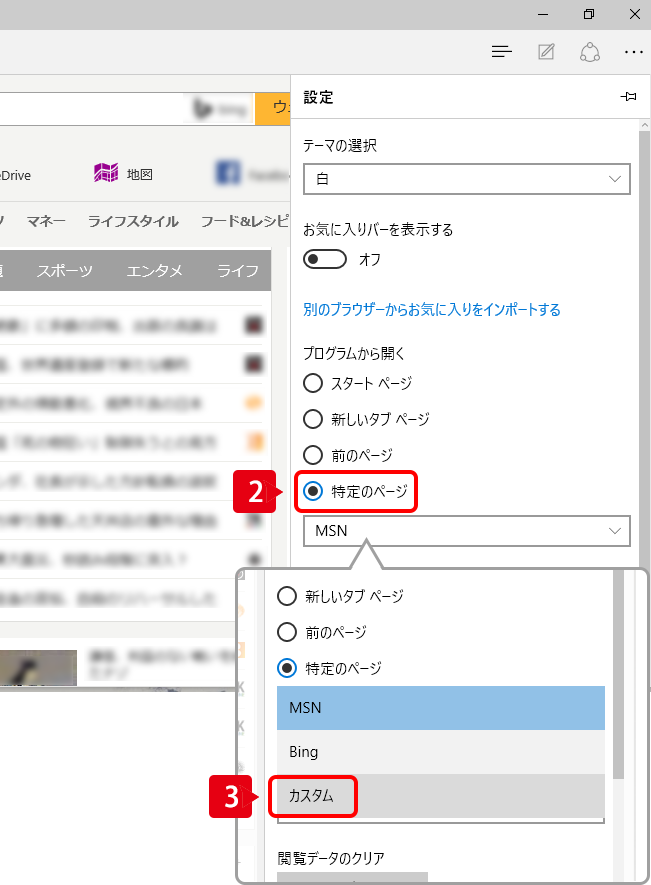The width and height of the screenshot is (651, 885).
Task: Open the More actions ellipsis menu
Action: 633,52
